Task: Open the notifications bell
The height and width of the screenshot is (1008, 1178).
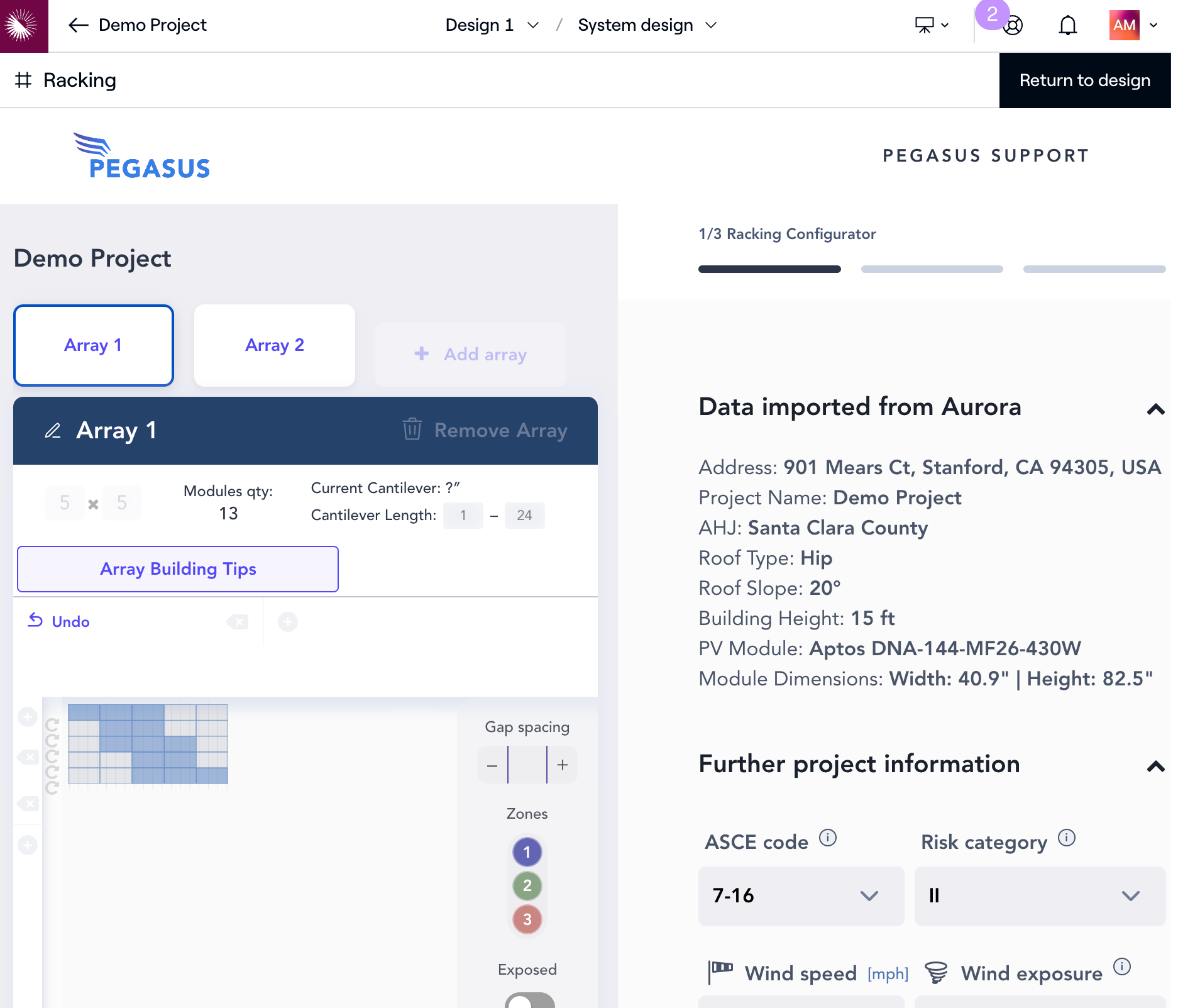Action: pos(1067,26)
